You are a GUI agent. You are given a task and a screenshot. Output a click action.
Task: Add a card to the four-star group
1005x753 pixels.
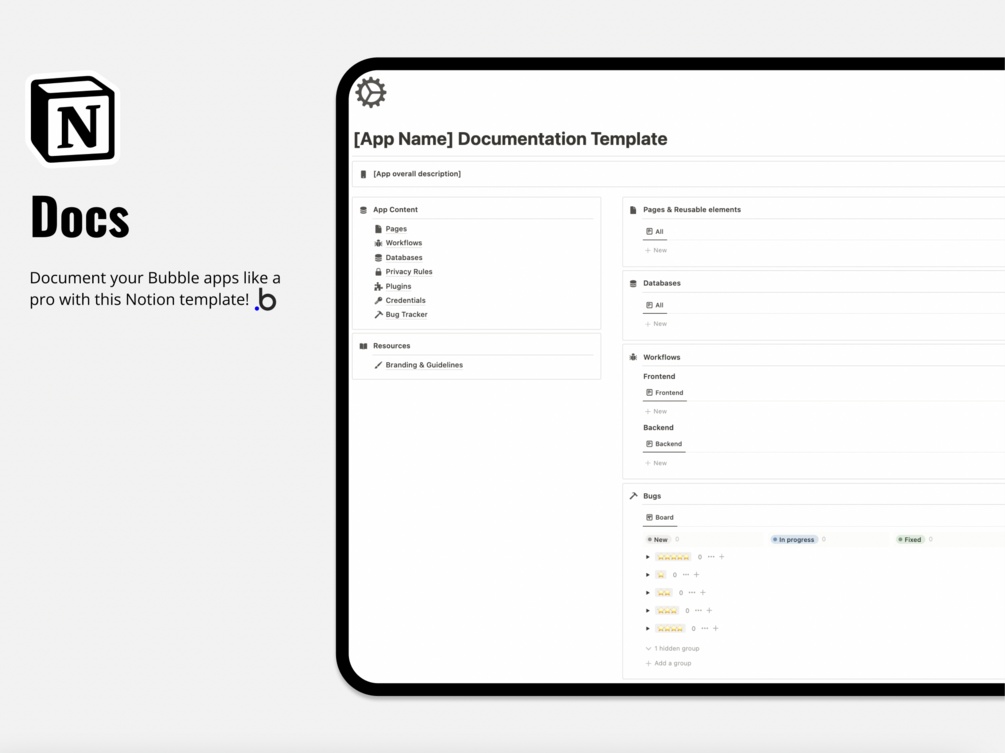716,629
